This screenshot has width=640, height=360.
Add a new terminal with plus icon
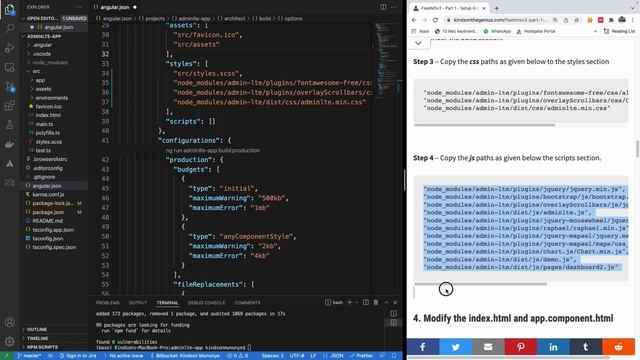tap(349, 302)
